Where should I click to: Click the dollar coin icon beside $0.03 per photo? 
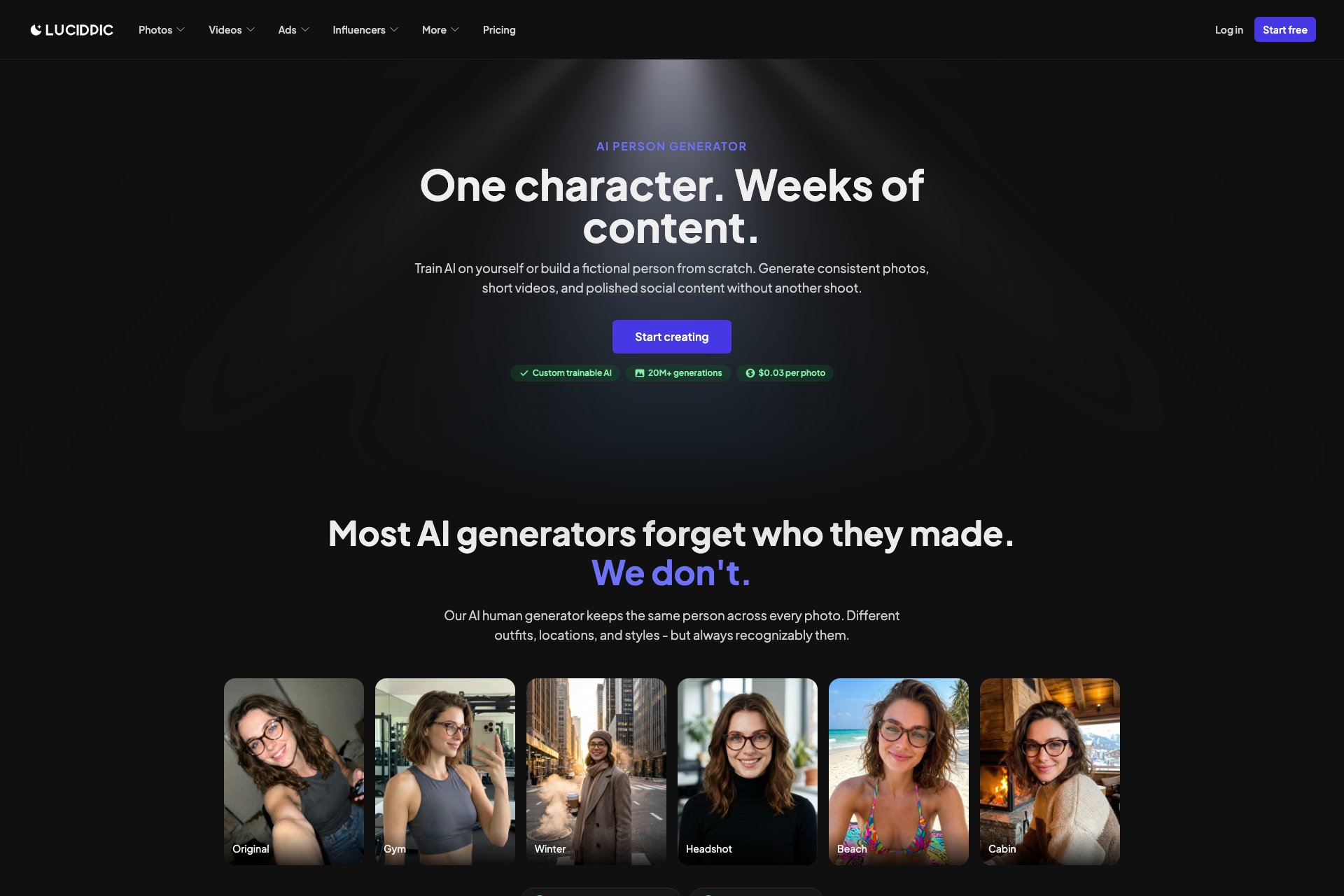(750, 373)
